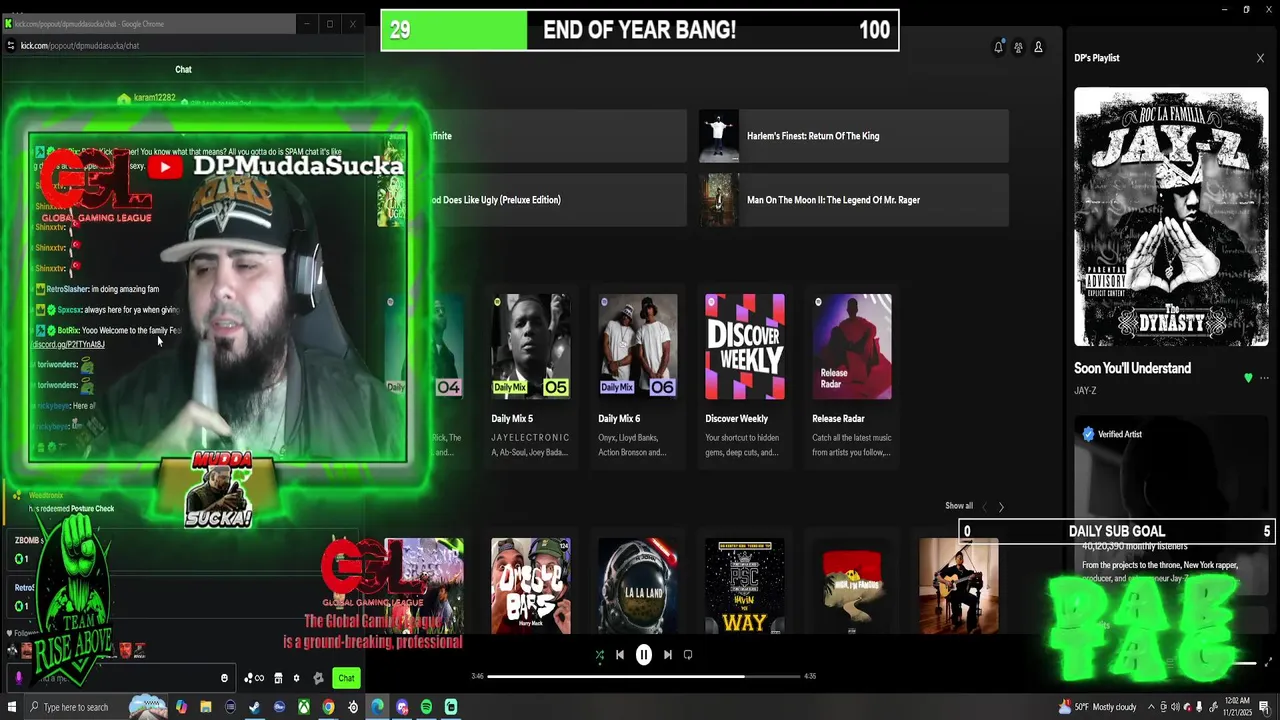Open Man On The Moon II album shortcut

(x=854, y=200)
